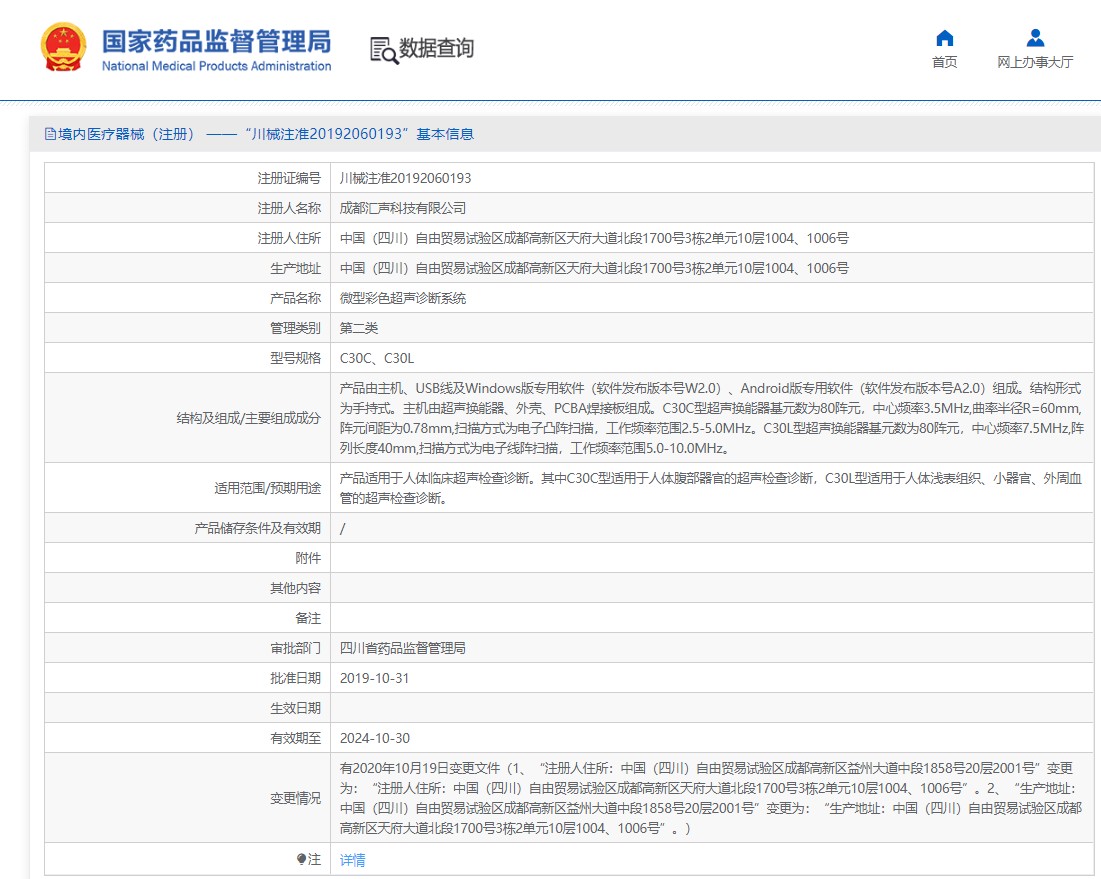Click the 管理类别 row label
1101x879 pixels.
(296, 328)
